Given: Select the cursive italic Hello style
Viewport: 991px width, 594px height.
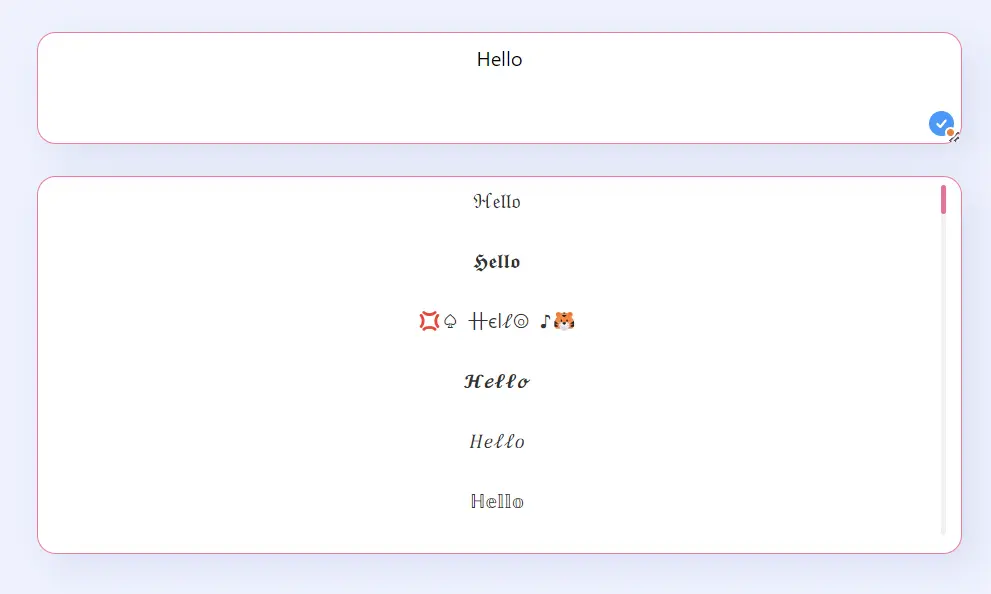Looking at the screenshot, I should pos(496,441).
